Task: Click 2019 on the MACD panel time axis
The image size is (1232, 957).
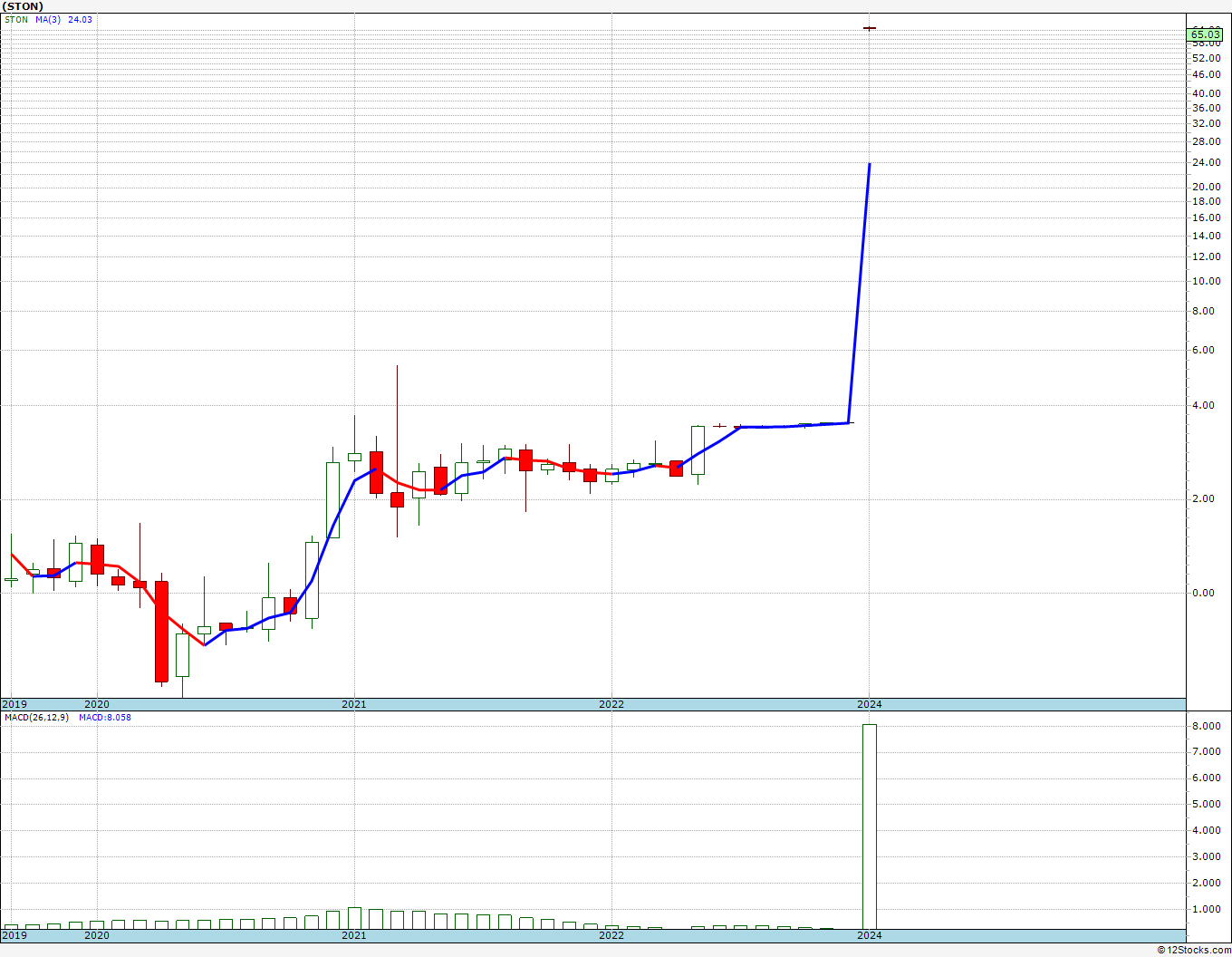Action: (14, 935)
